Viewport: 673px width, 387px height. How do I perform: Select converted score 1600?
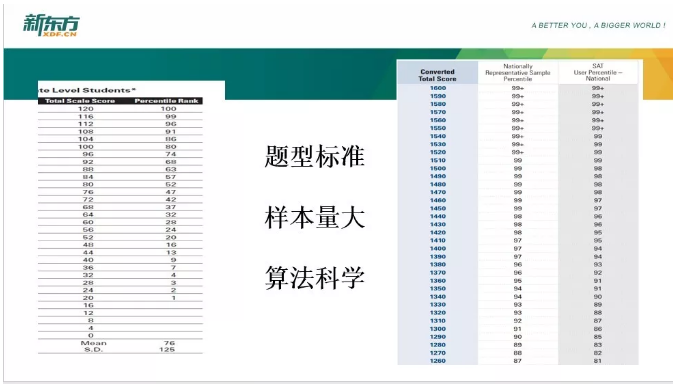tap(438, 88)
